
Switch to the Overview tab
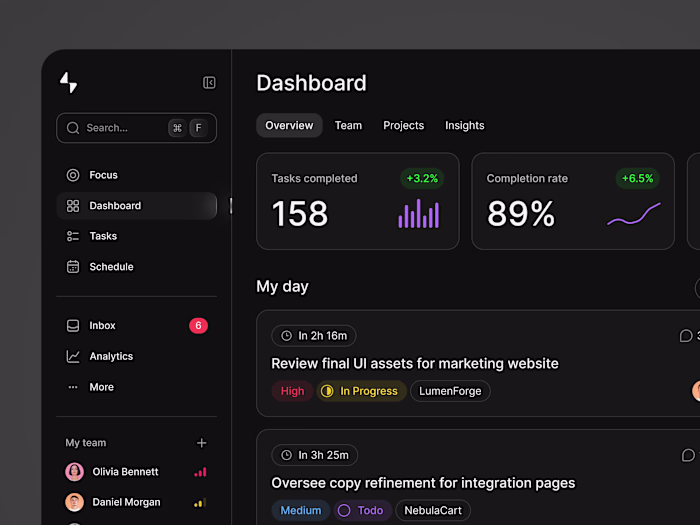tap(289, 125)
